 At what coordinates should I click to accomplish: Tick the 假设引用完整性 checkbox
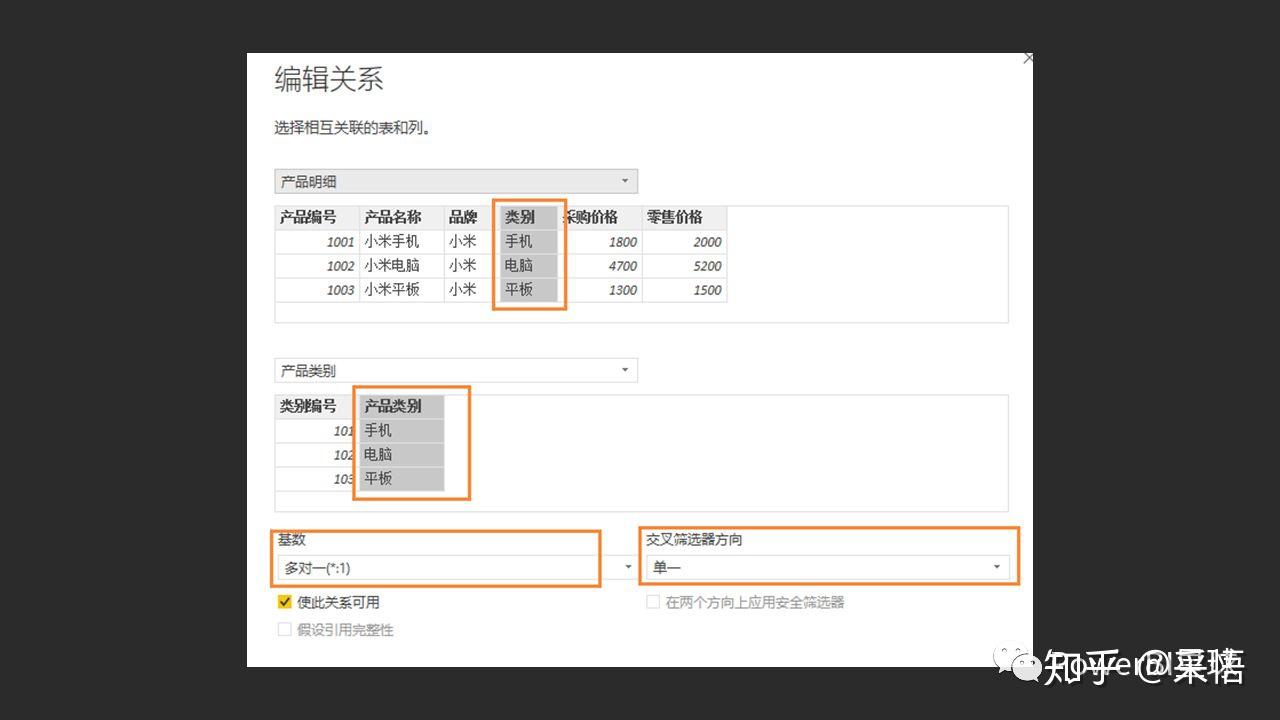click(285, 630)
